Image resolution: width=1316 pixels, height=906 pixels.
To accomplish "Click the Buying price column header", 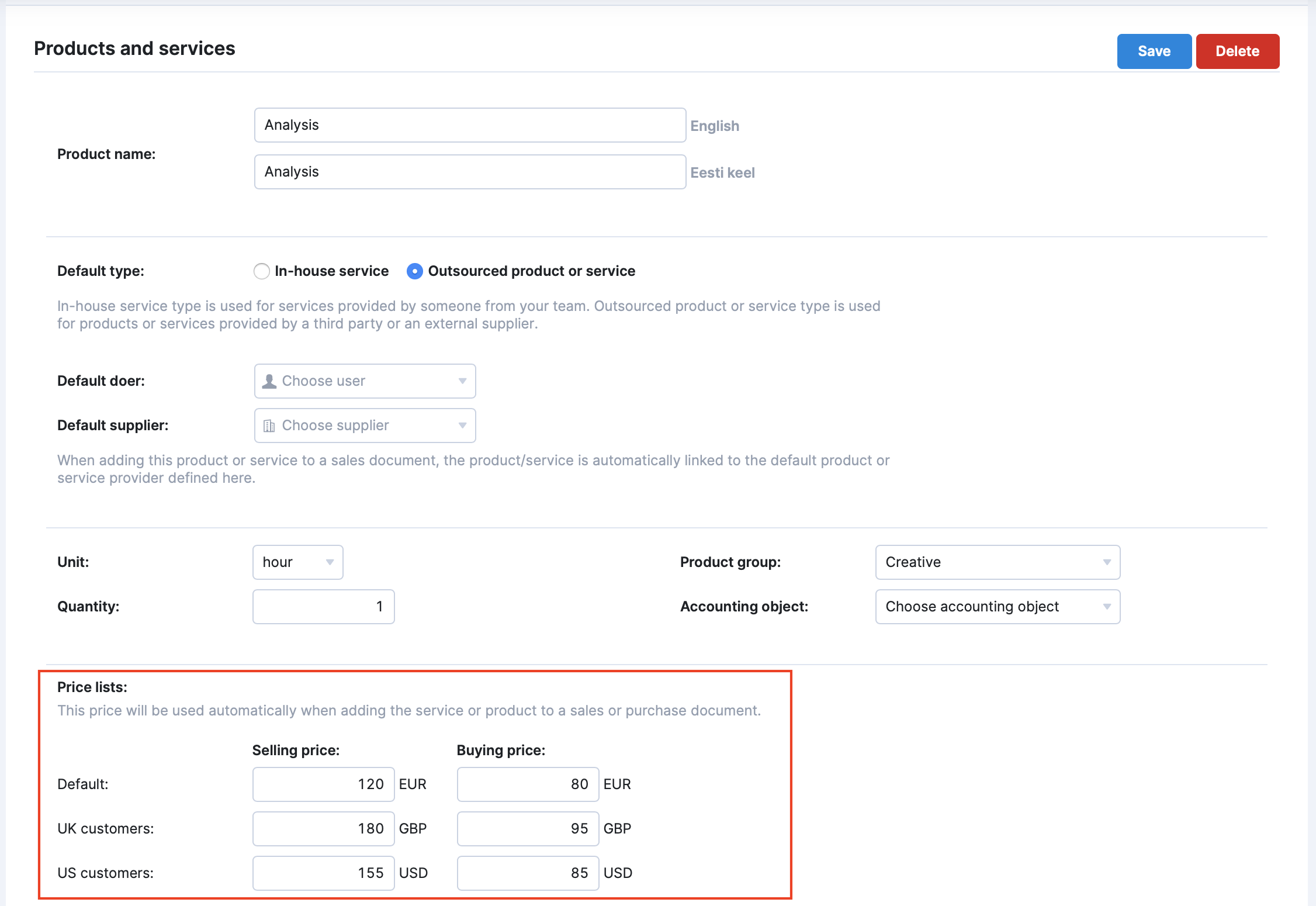I will [x=501, y=751].
